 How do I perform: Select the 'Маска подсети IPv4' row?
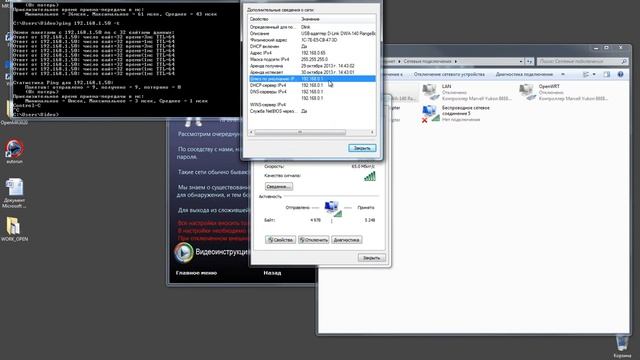coord(312,59)
